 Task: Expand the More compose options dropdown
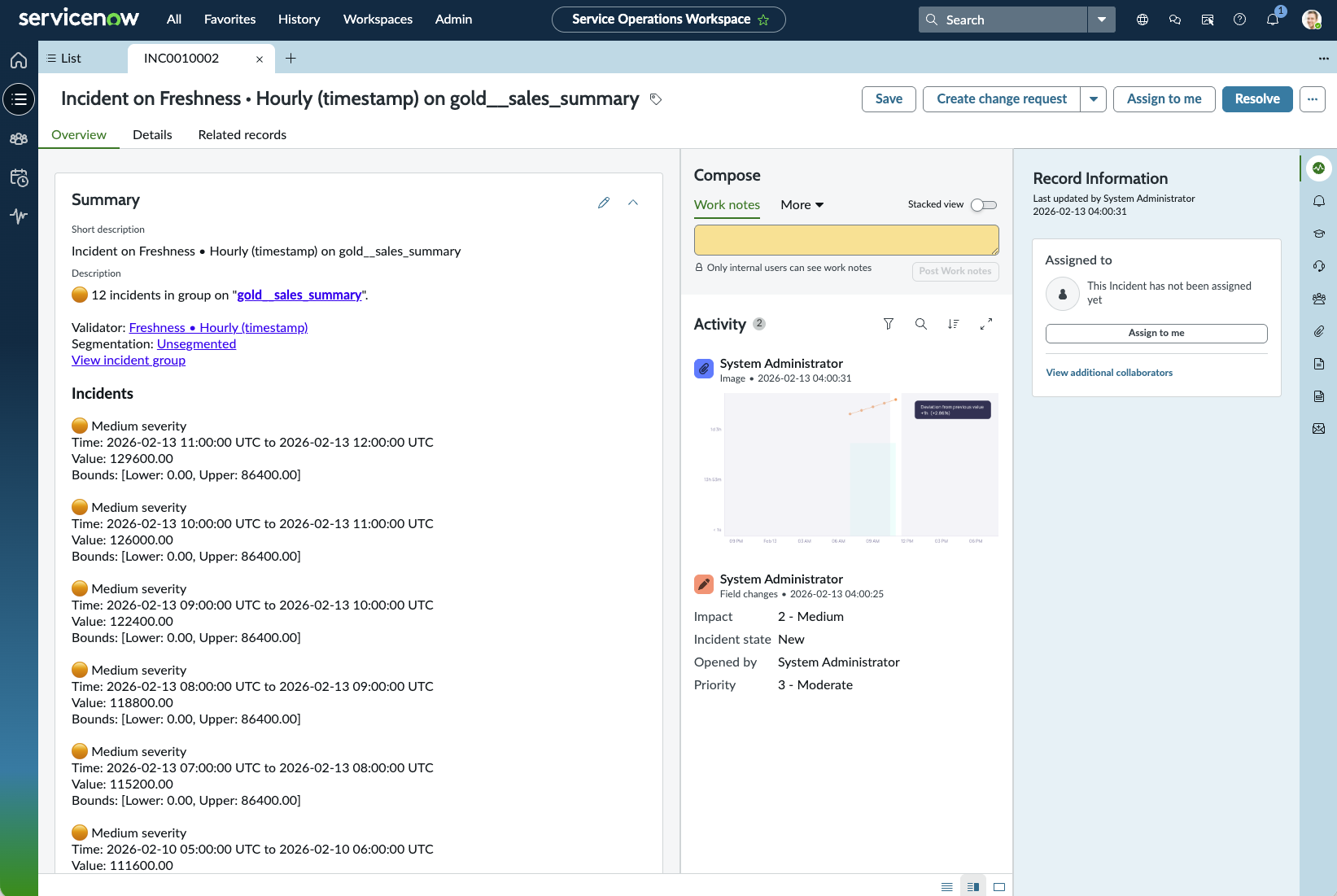802,205
